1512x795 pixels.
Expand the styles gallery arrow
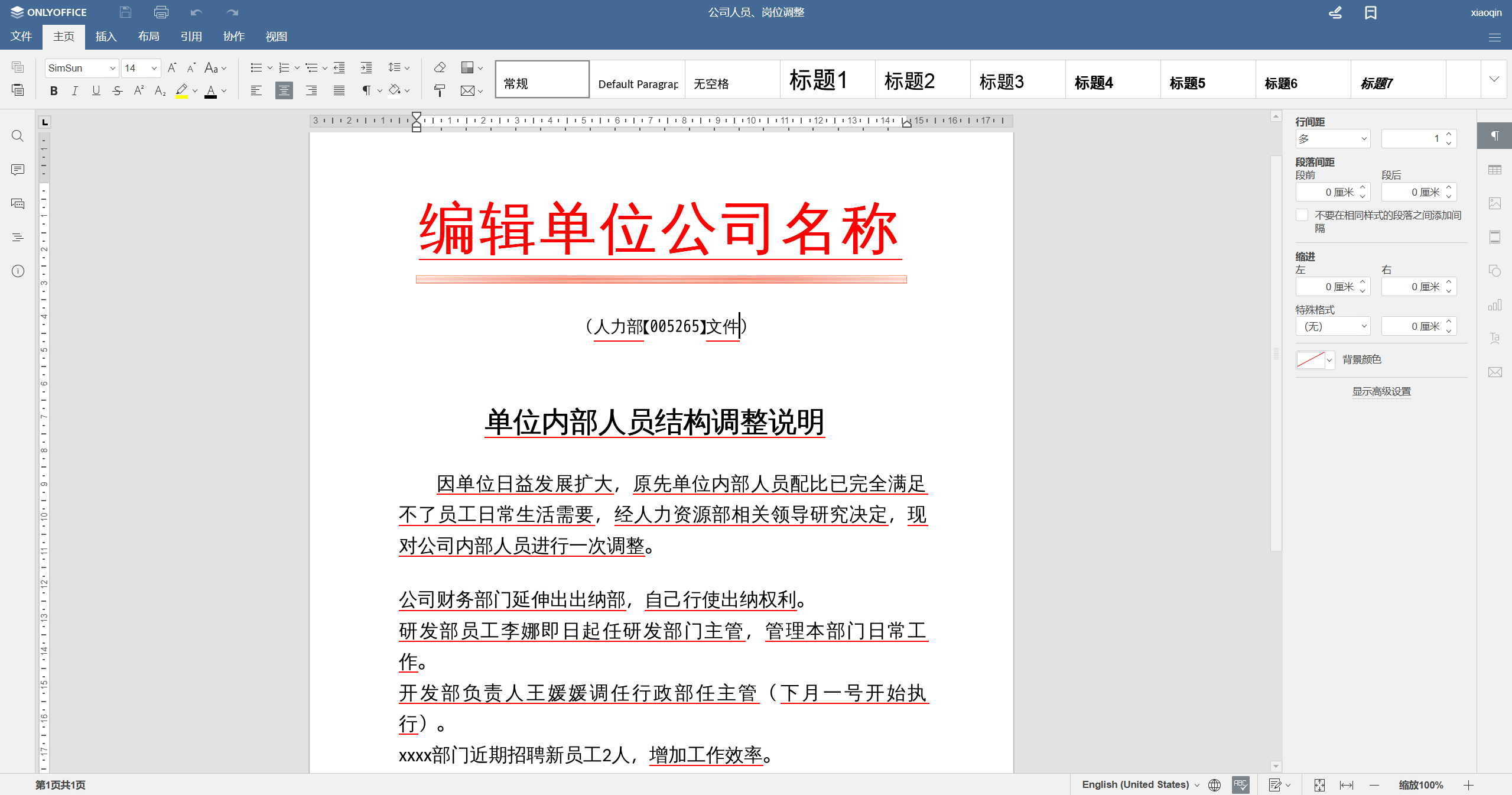coord(1494,79)
